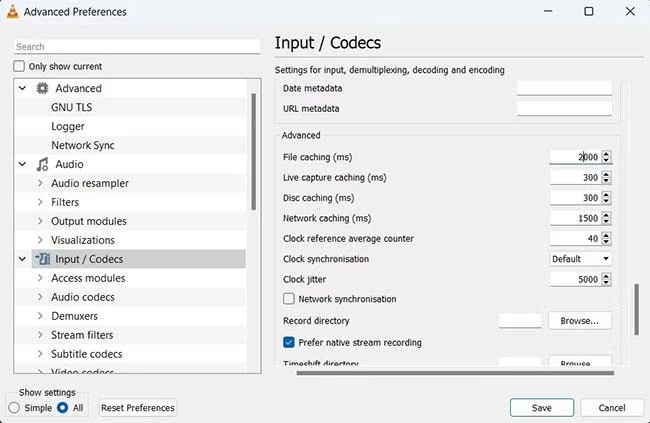Screen dimensions: 650x423
Task: Click Browse for Record directory
Action: coord(580,321)
